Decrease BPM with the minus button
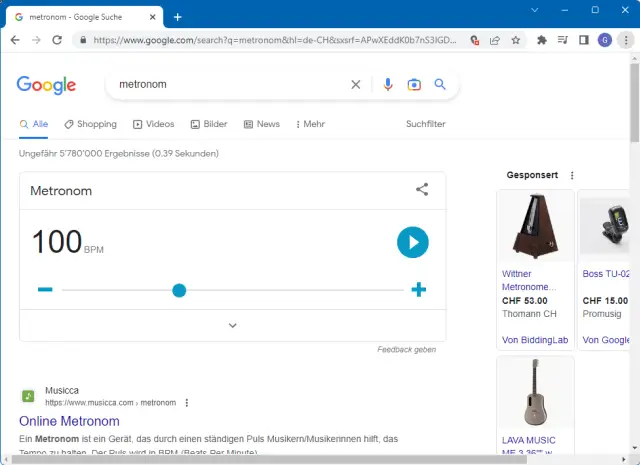The width and height of the screenshot is (640, 465). [45, 289]
